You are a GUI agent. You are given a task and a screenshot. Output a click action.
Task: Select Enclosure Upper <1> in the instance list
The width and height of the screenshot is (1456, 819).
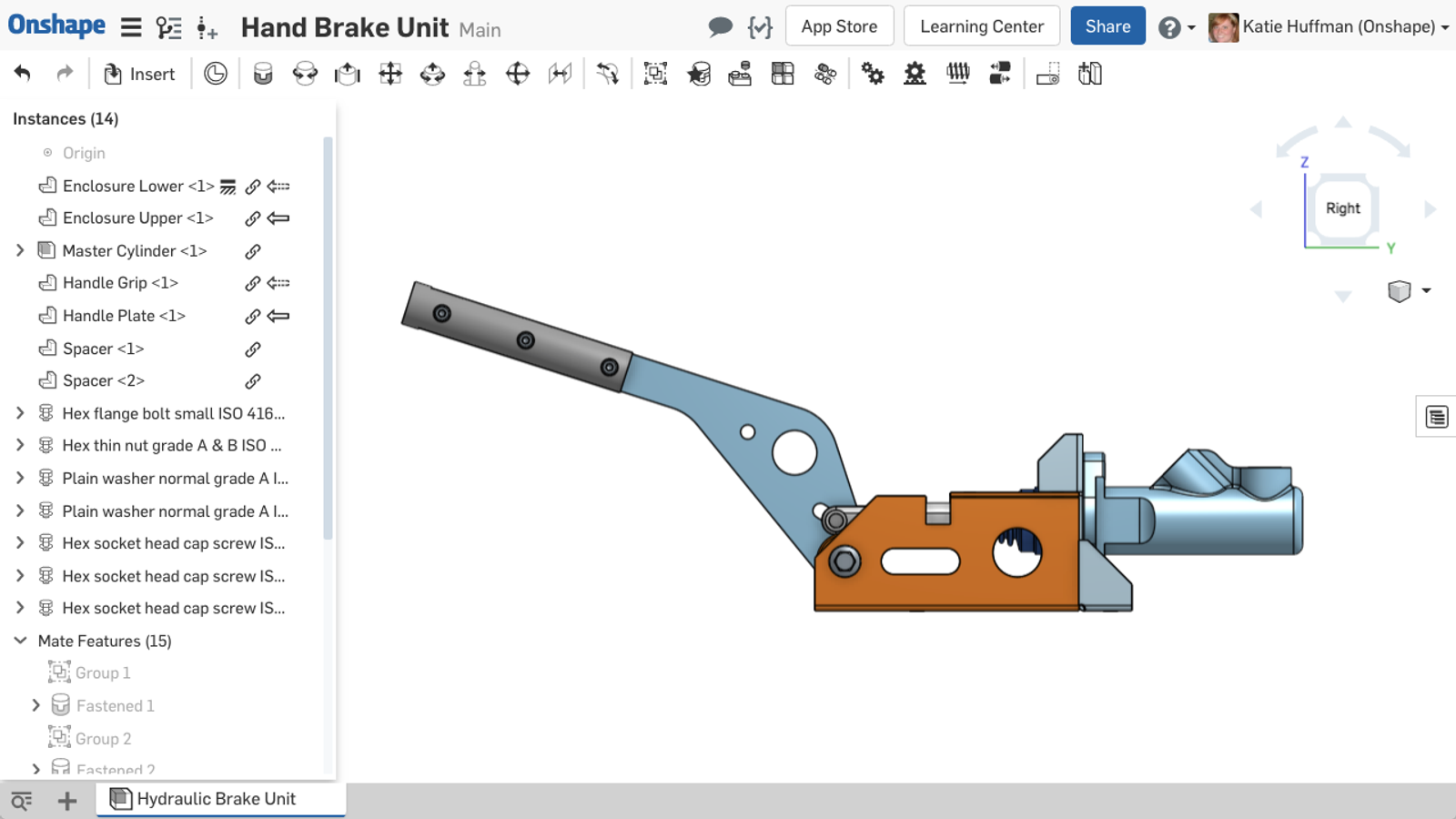pyautogui.click(x=137, y=218)
